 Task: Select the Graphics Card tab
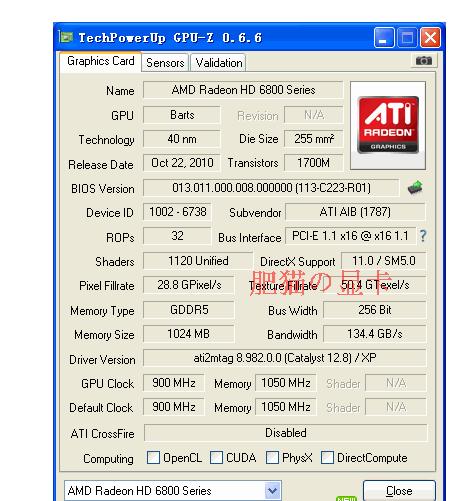coord(101,61)
